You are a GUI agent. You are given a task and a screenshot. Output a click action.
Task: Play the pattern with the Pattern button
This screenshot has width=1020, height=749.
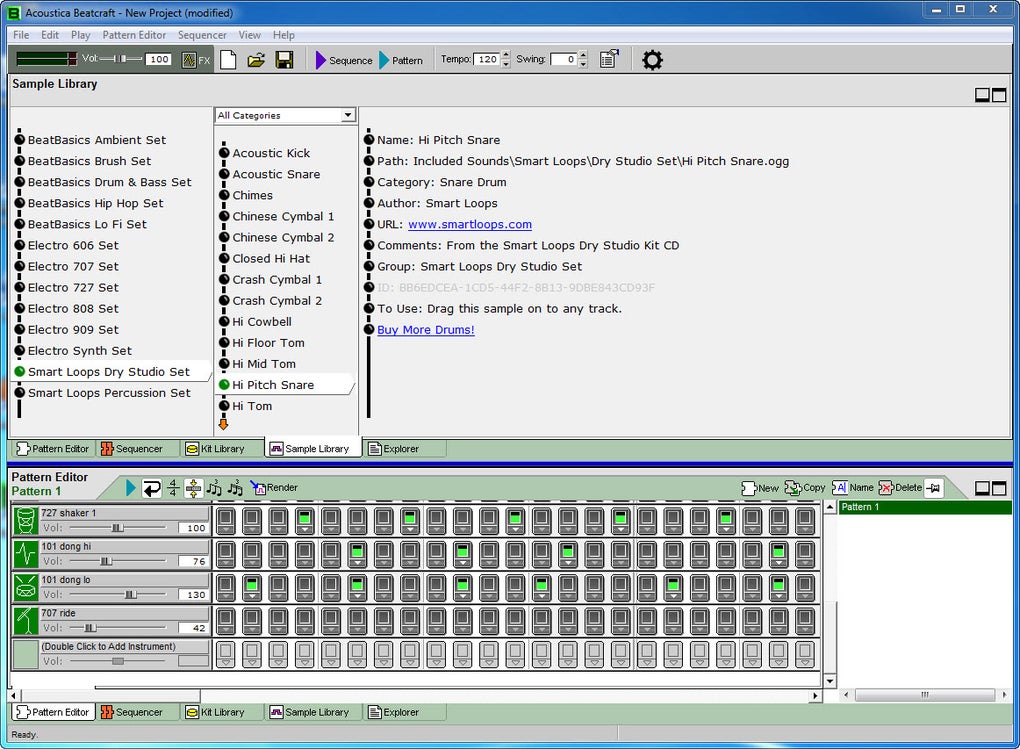coord(400,60)
